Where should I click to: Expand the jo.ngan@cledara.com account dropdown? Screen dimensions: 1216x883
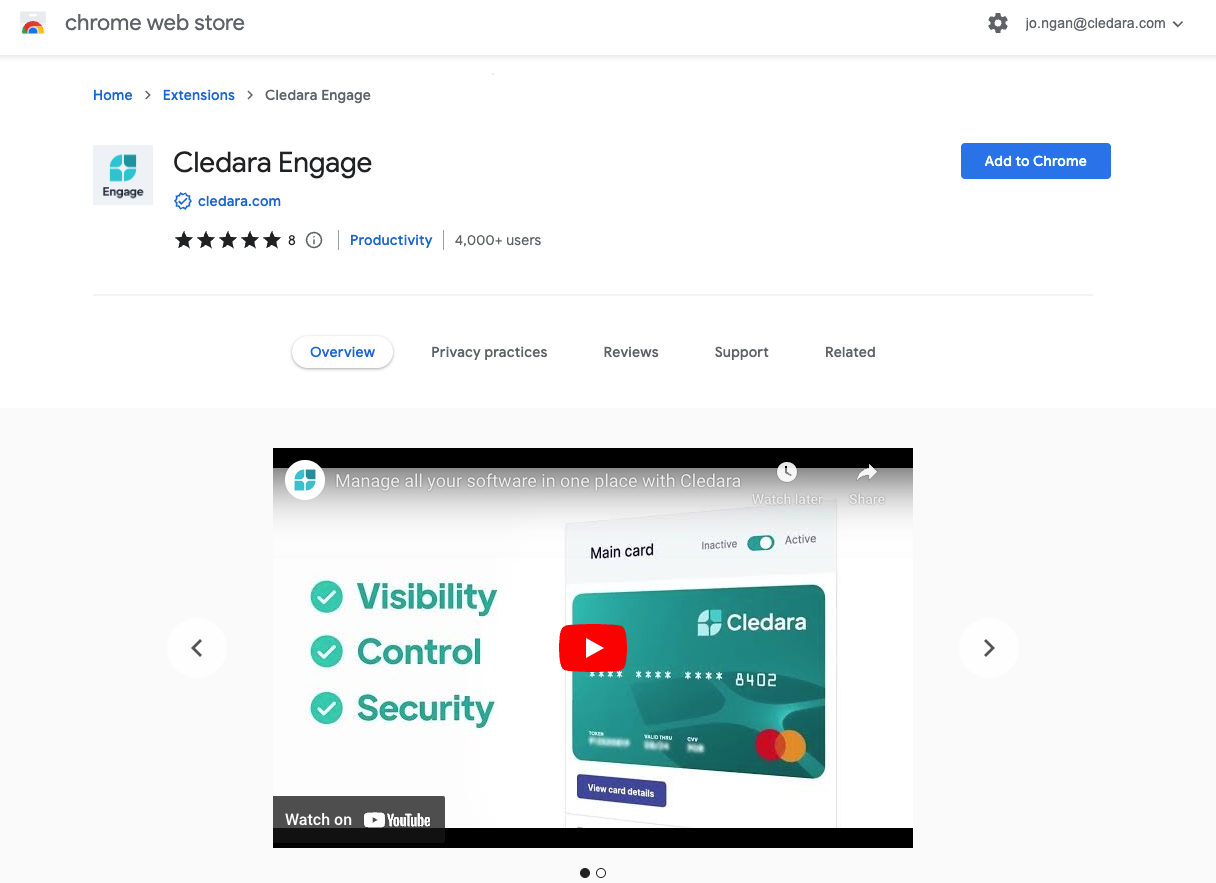(x=1105, y=23)
